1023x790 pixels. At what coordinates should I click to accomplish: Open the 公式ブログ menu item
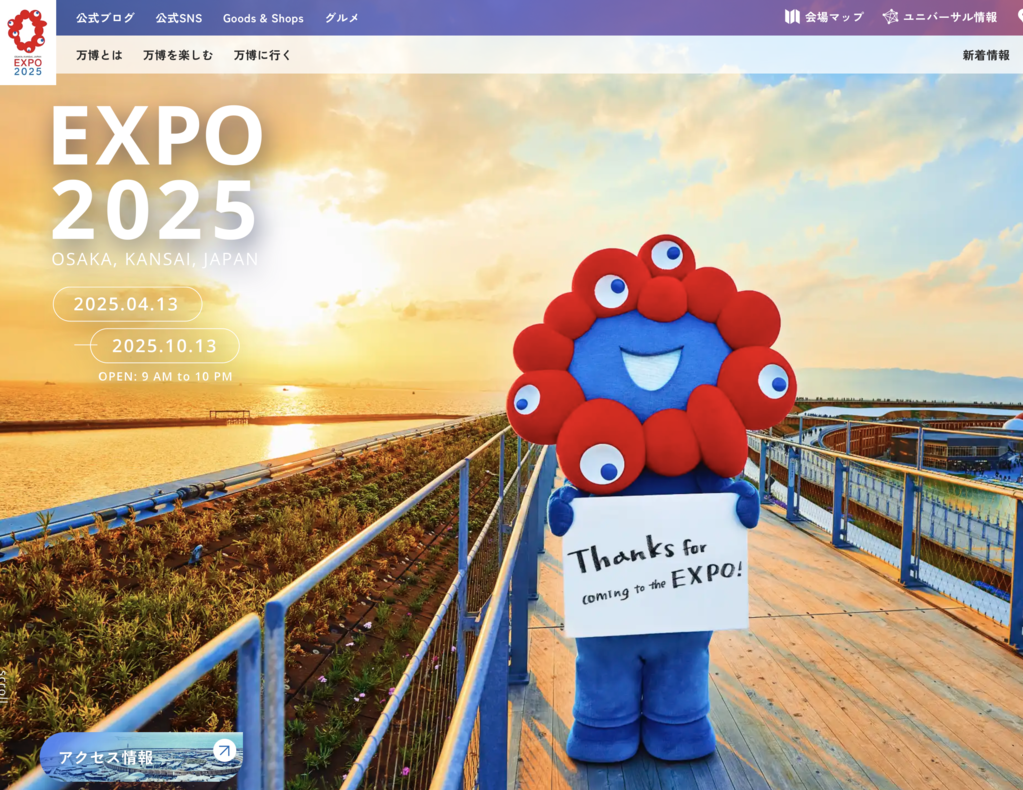click(x=105, y=18)
